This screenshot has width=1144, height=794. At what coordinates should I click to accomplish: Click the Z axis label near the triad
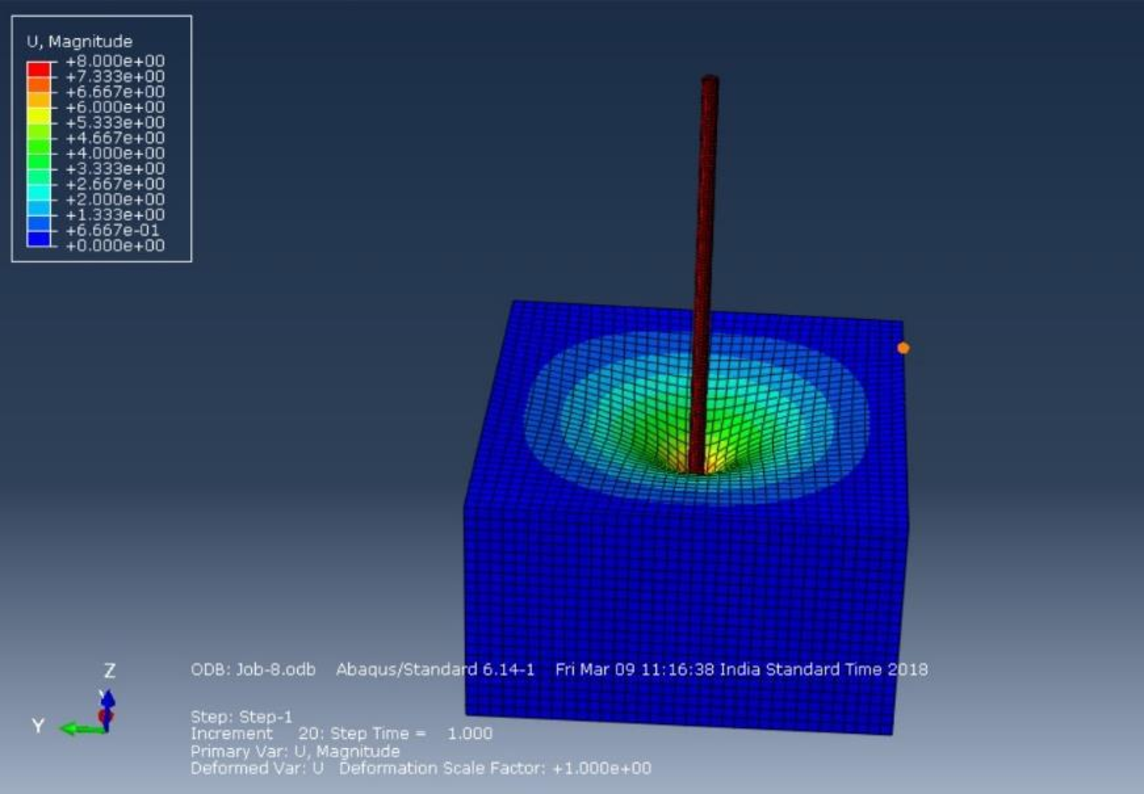[x=110, y=670]
